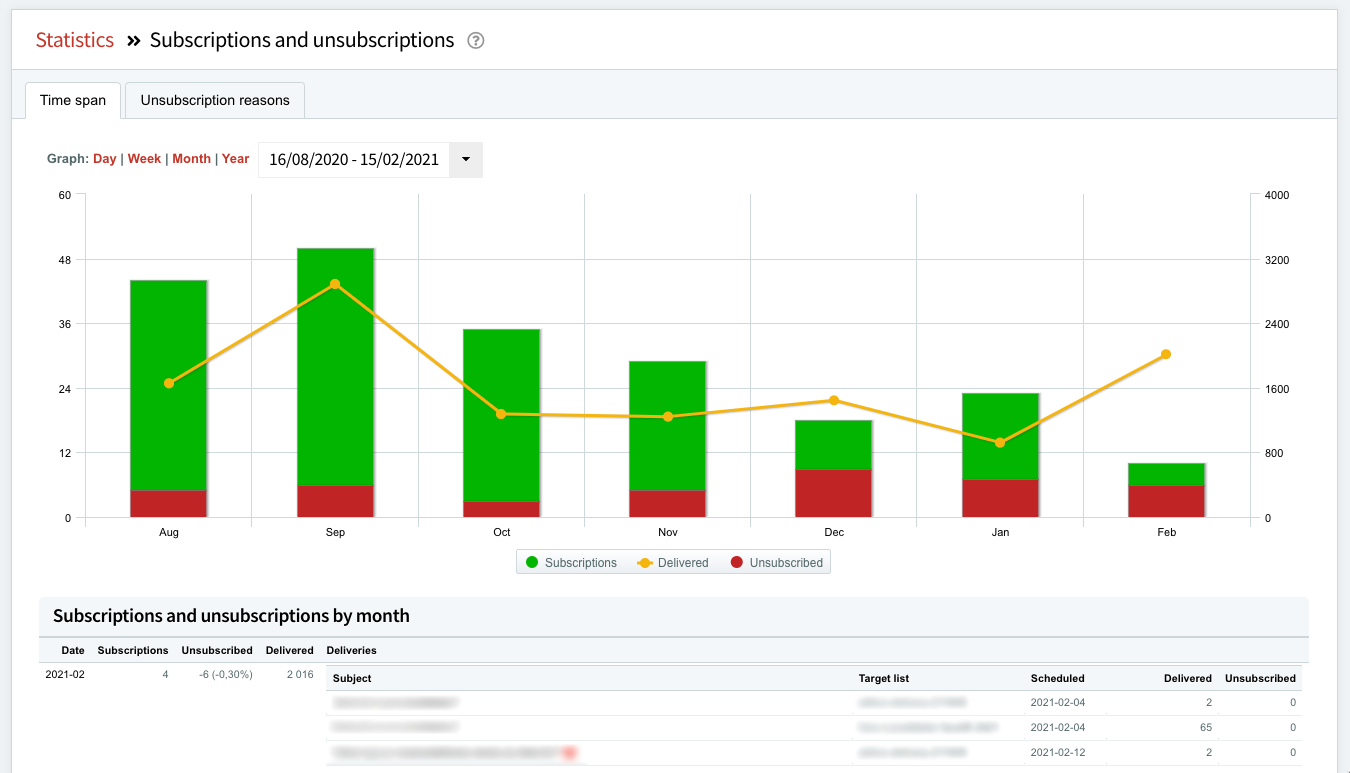Click the February point on the Delivered line
1350x773 pixels.
tap(1166, 354)
